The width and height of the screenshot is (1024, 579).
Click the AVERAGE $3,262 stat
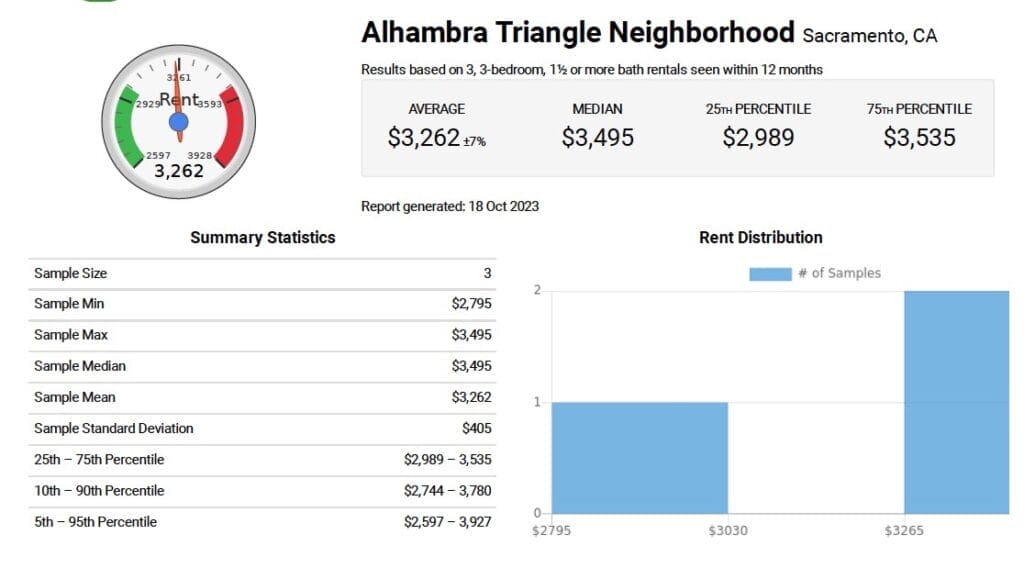(x=436, y=126)
